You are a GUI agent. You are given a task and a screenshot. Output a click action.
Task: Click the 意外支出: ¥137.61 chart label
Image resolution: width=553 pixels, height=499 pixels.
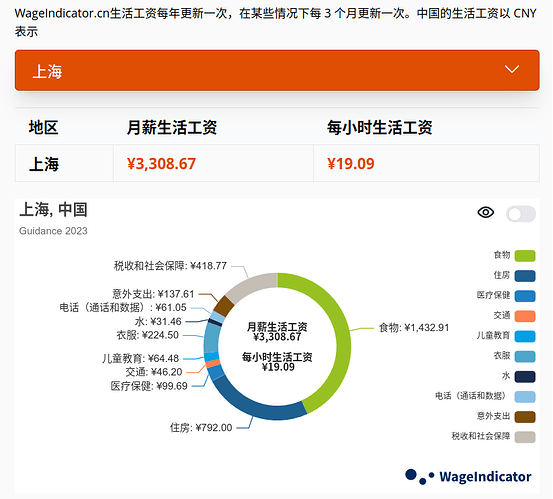[x=153, y=294]
